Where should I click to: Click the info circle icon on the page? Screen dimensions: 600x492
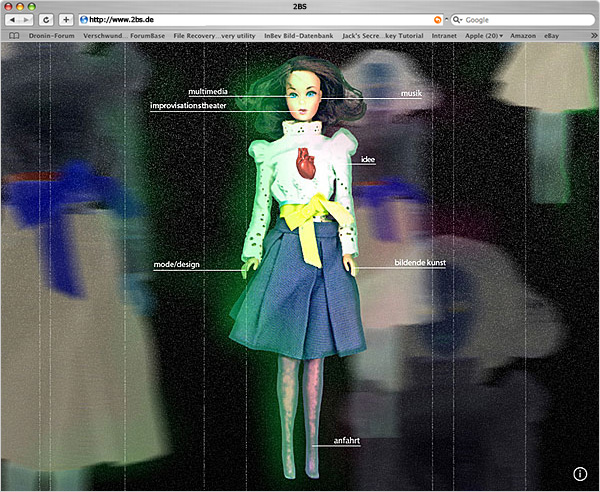pos(580,474)
